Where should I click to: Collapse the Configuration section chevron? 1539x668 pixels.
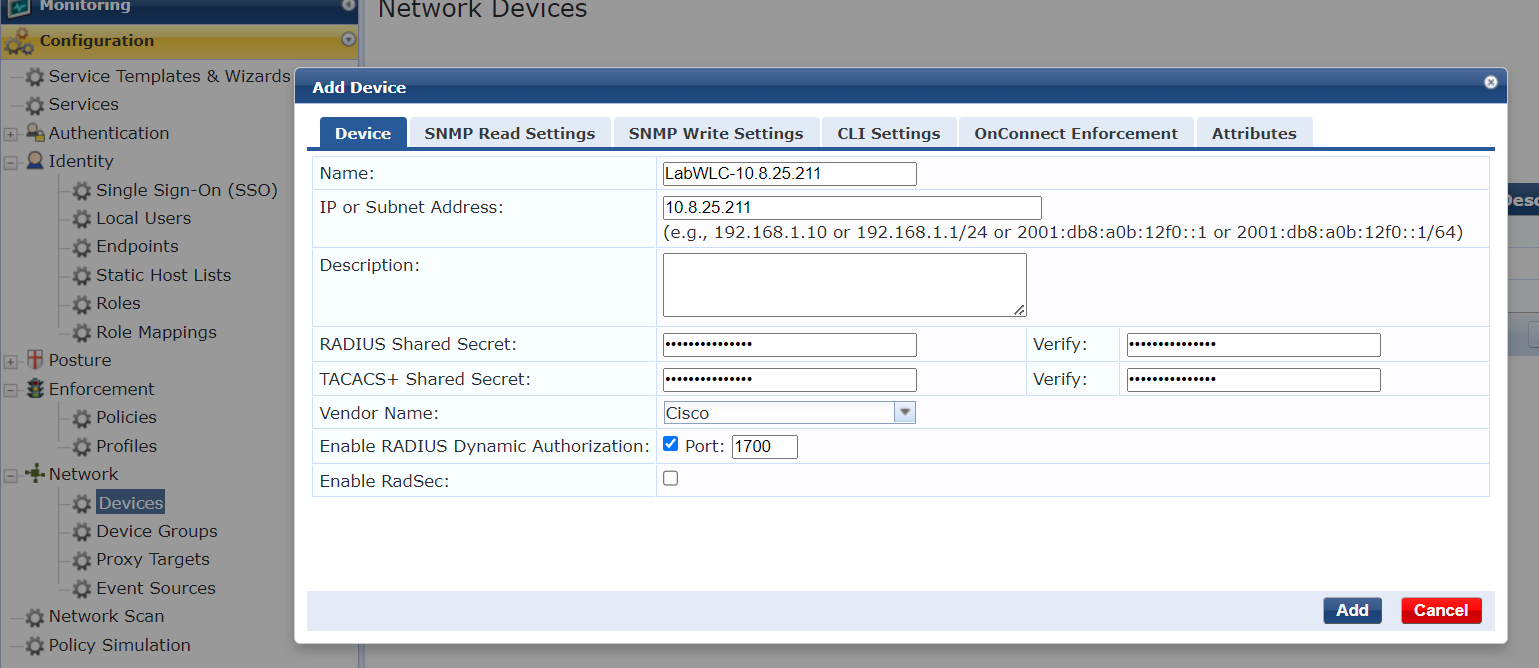[348, 40]
